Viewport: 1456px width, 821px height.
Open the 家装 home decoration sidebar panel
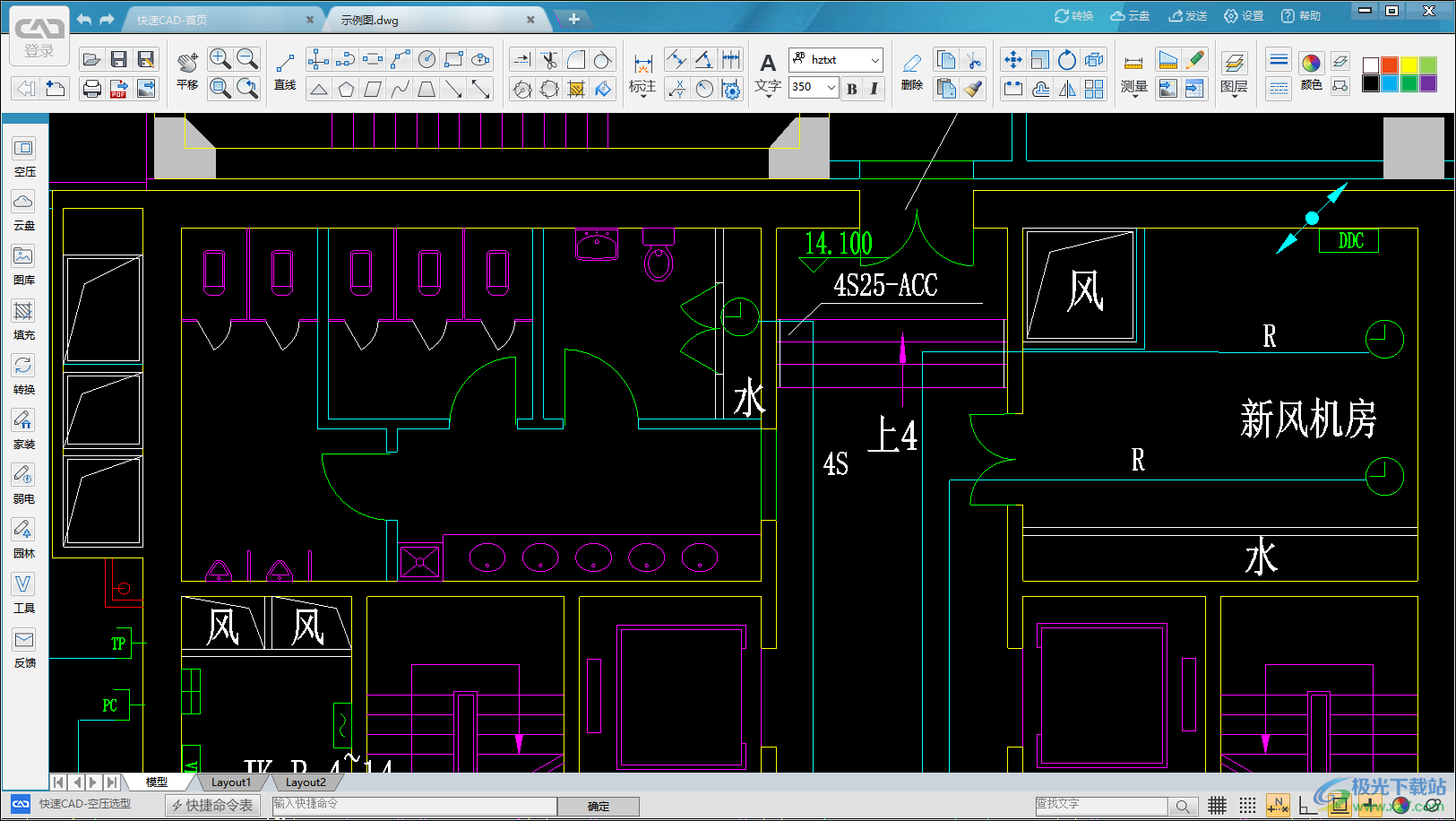click(24, 429)
